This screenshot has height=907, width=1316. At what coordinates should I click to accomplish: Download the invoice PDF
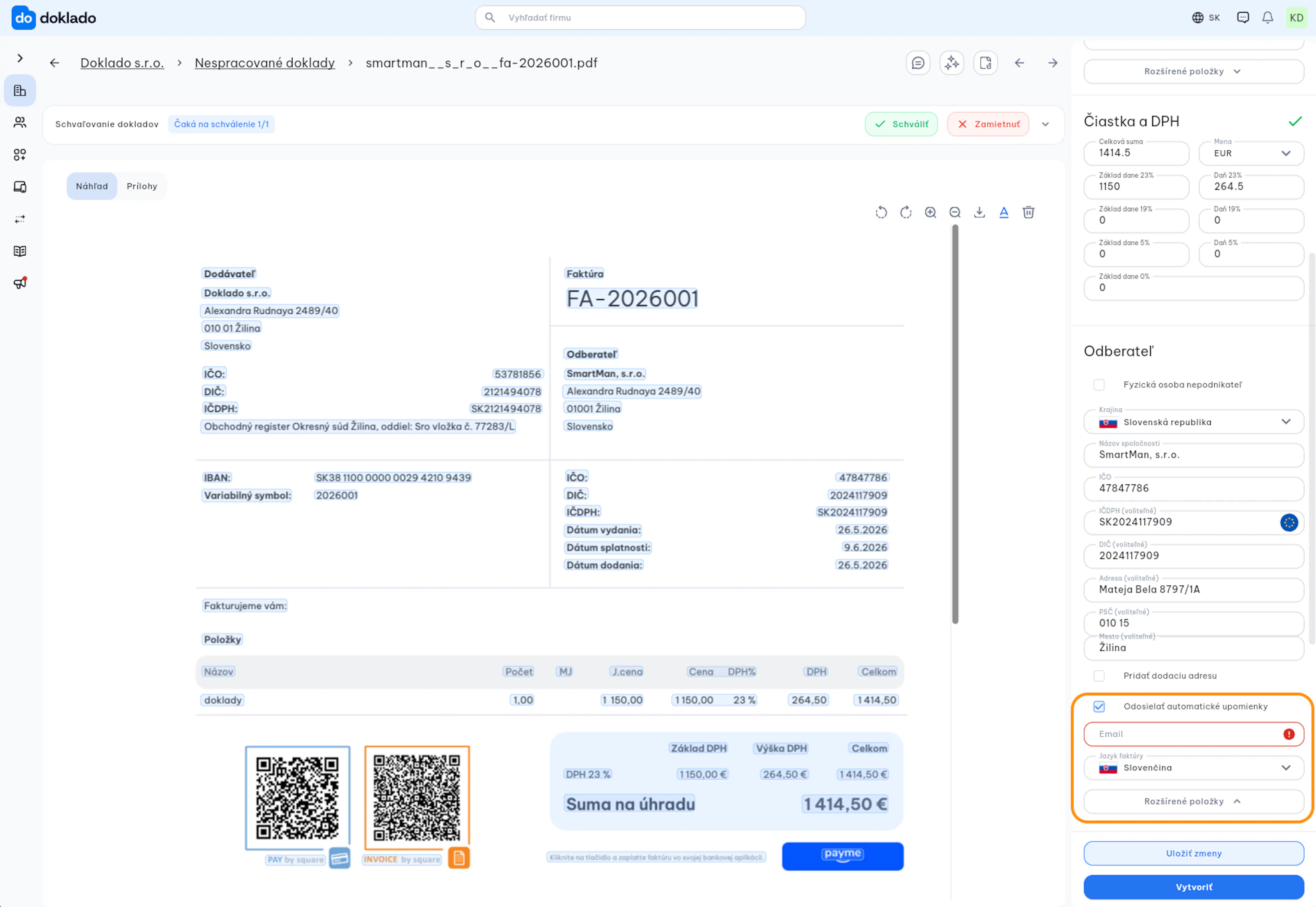pos(979,213)
